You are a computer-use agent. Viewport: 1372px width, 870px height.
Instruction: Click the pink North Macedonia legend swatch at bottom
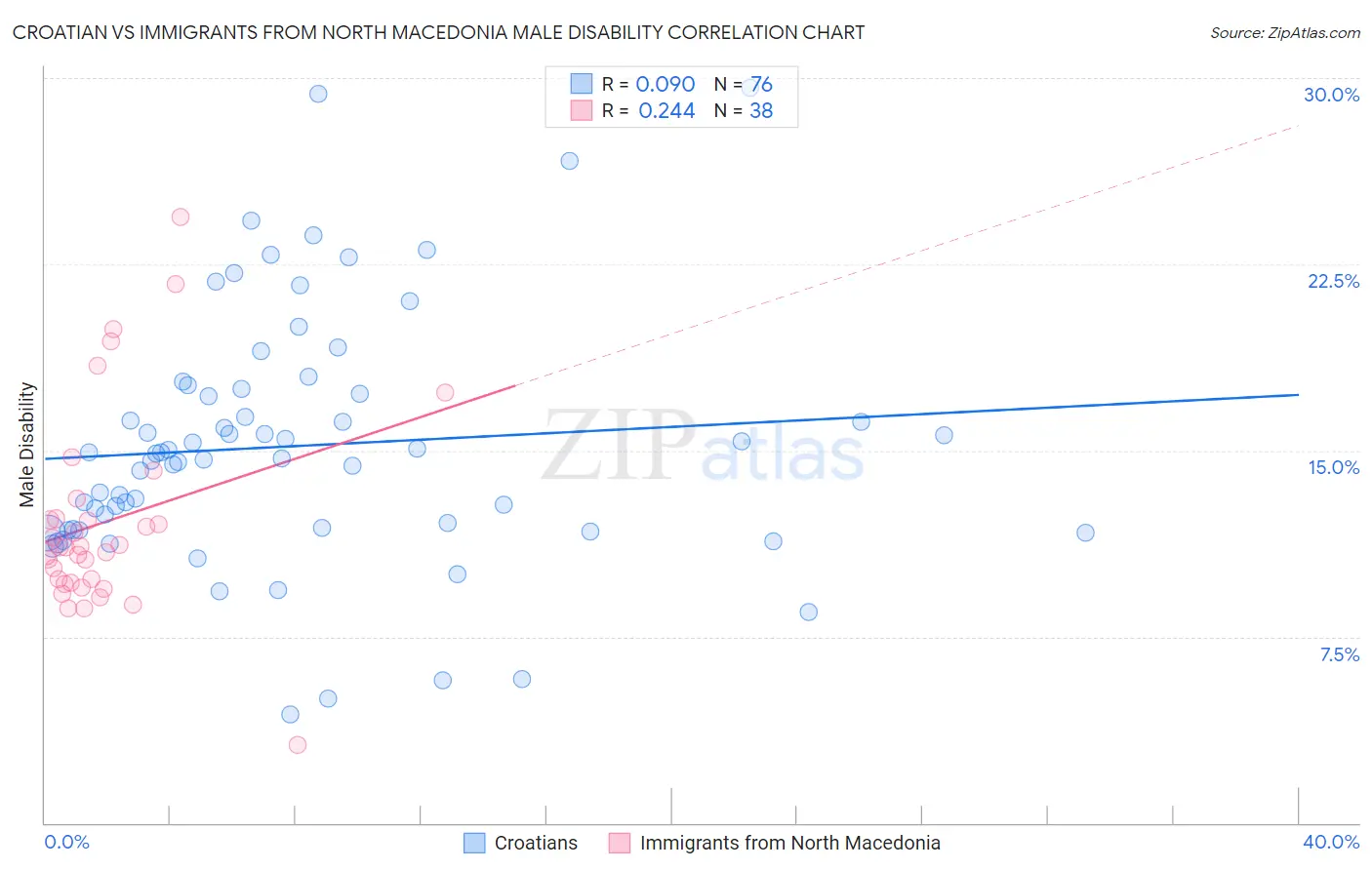pyautogui.click(x=620, y=843)
